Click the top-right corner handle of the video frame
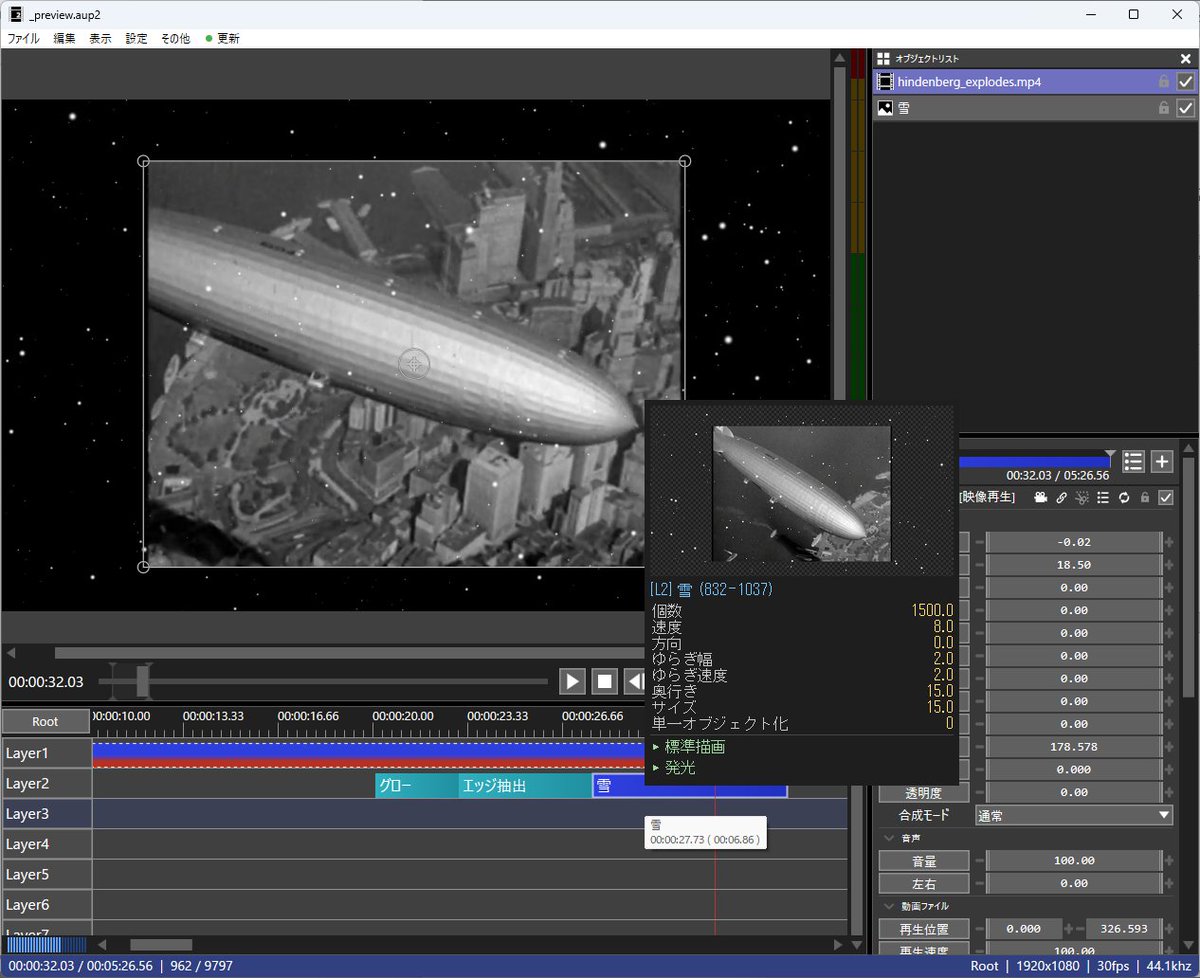The width and height of the screenshot is (1200, 978). 685,161
